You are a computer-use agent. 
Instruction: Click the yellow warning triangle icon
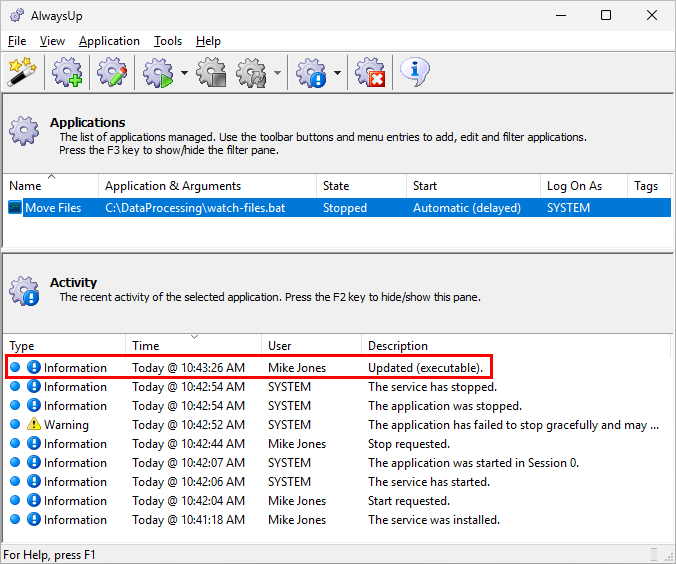click(34, 424)
